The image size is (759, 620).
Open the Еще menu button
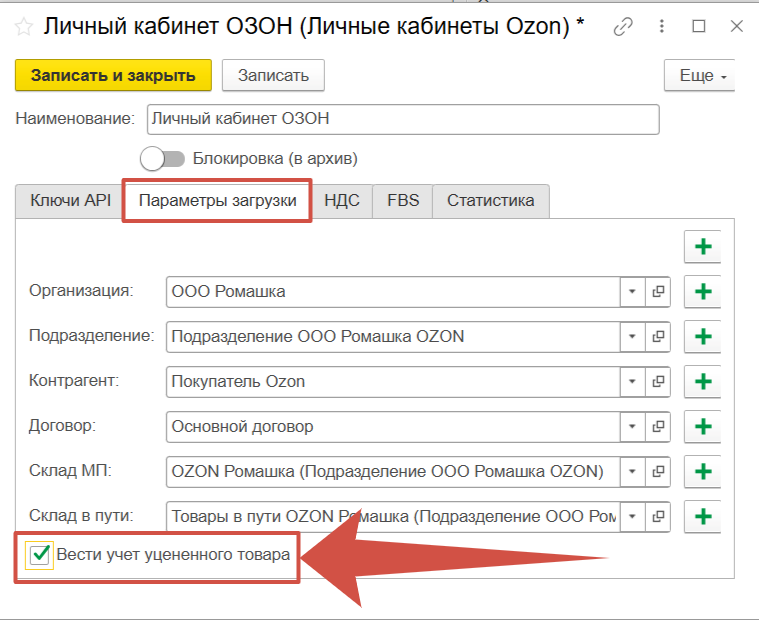pos(699,75)
